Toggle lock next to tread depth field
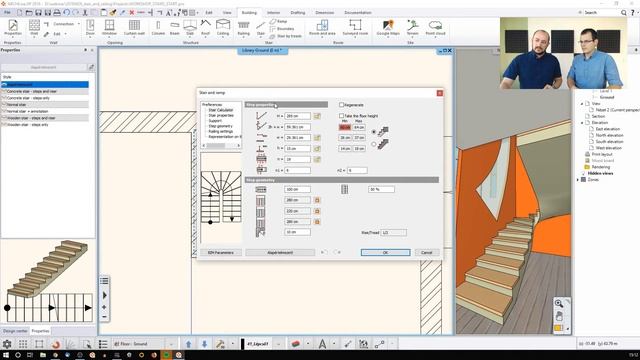Viewport: 640px width, 360px height. [x=317, y=138]
